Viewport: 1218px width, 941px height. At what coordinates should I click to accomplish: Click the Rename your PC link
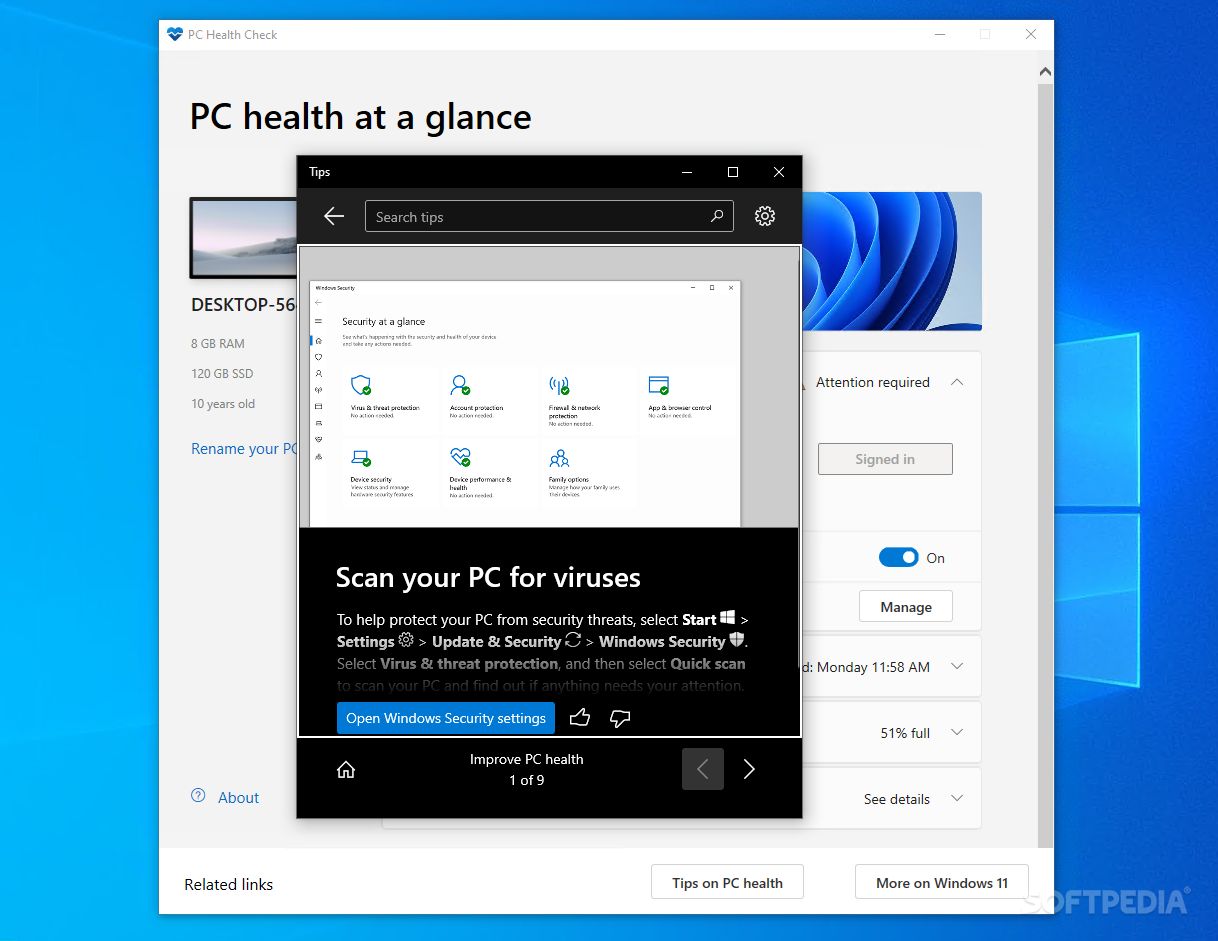[x=245, y=449]
